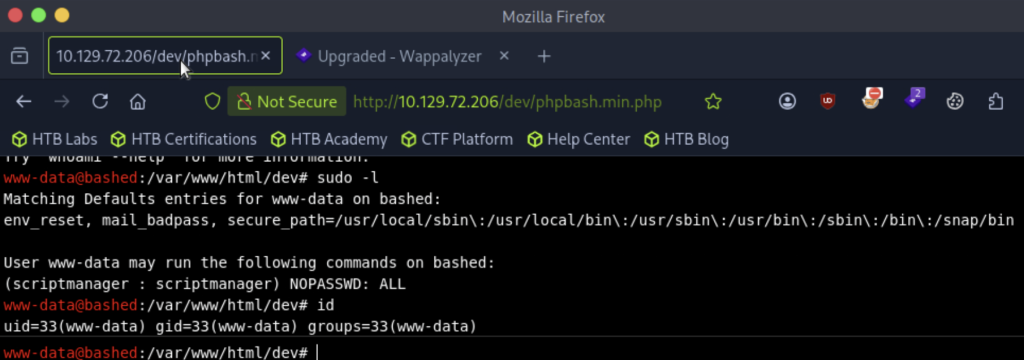1024x360 pixels.
Task: Click the 'NOPASSWD: ALL' sudoers line
Action: [x=204, y=284]
